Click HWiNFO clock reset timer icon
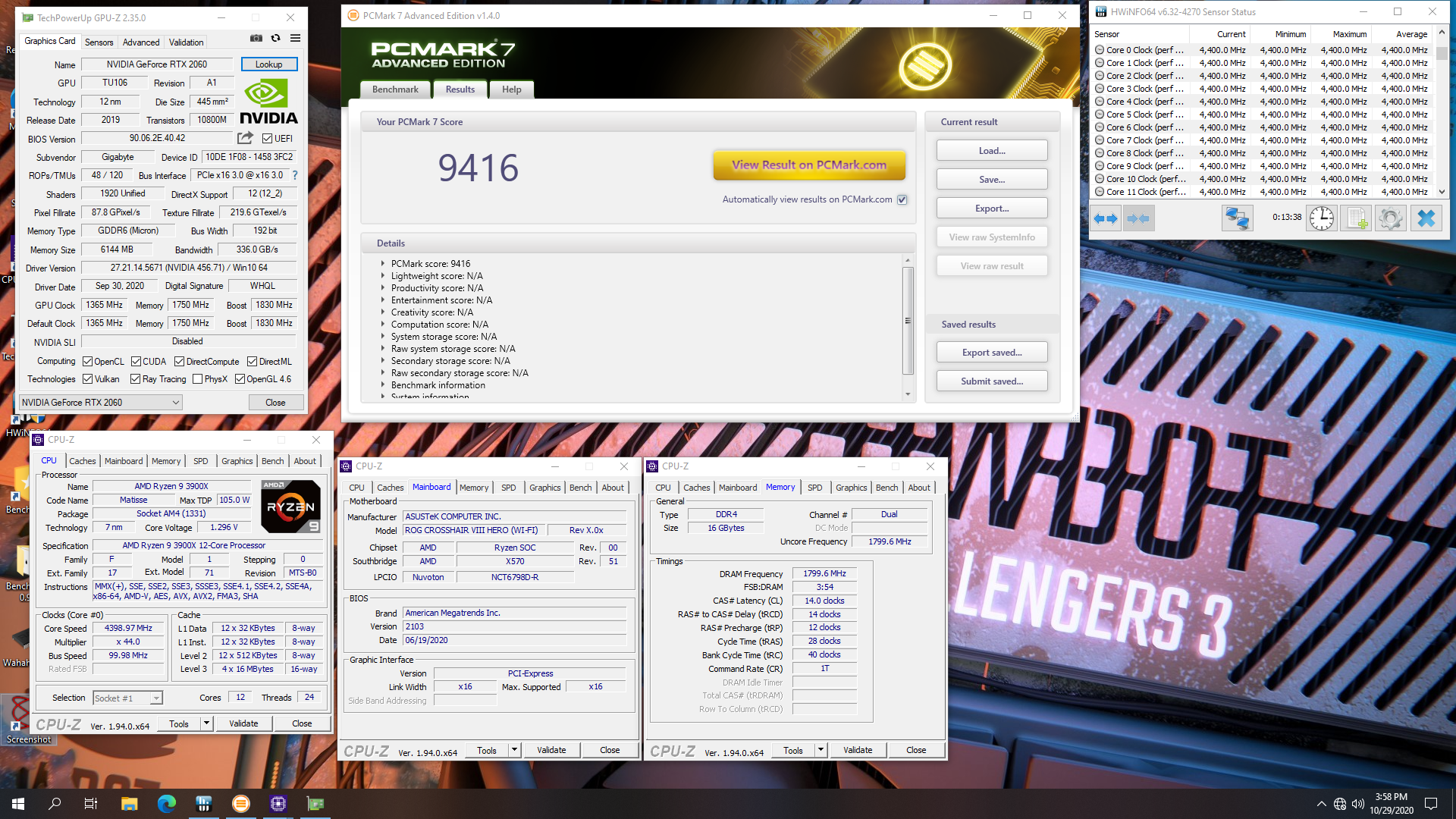 coord(1322,218)
